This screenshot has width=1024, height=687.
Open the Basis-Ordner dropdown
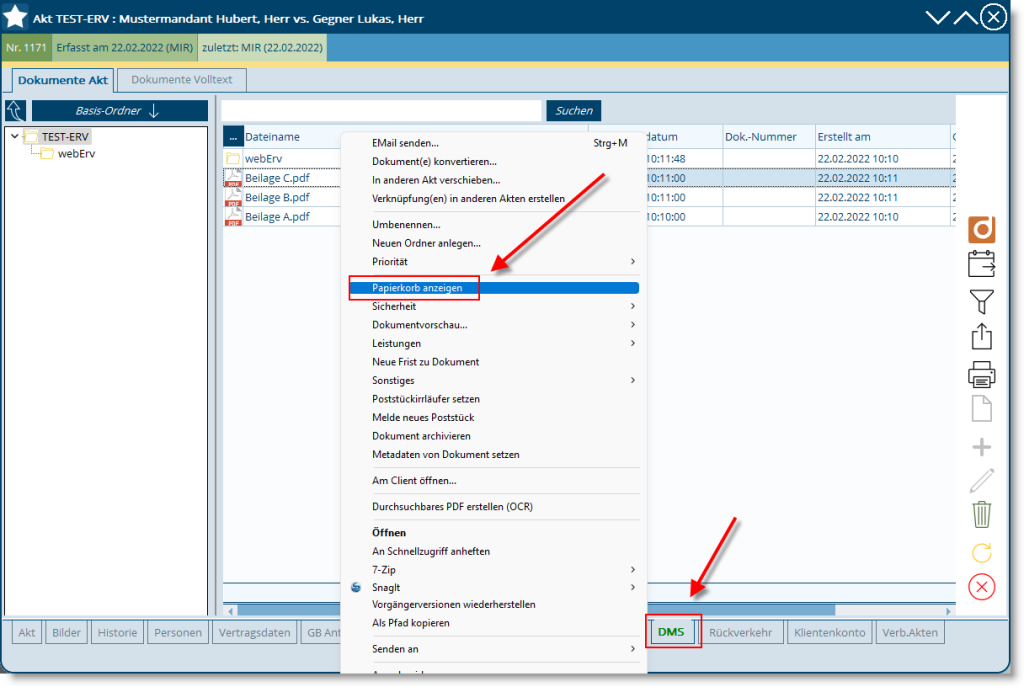click(x=119, y=111)
